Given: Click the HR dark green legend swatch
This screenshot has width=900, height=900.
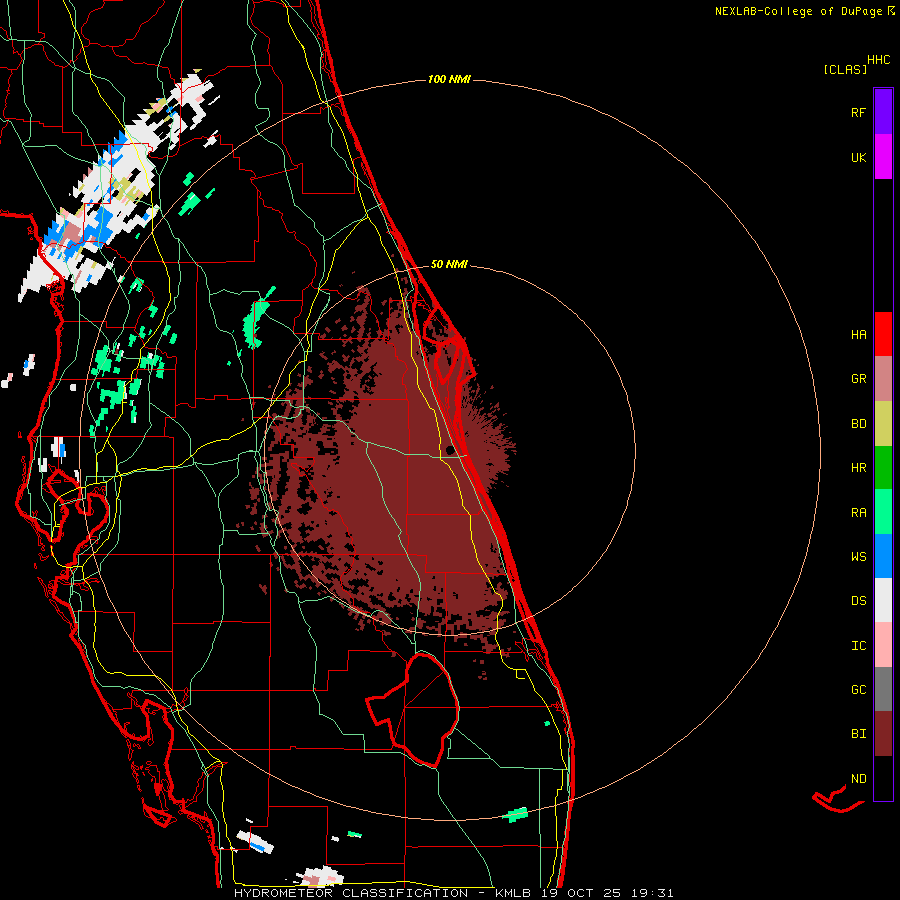Looking at the screenshot, I should coord(883,468).
